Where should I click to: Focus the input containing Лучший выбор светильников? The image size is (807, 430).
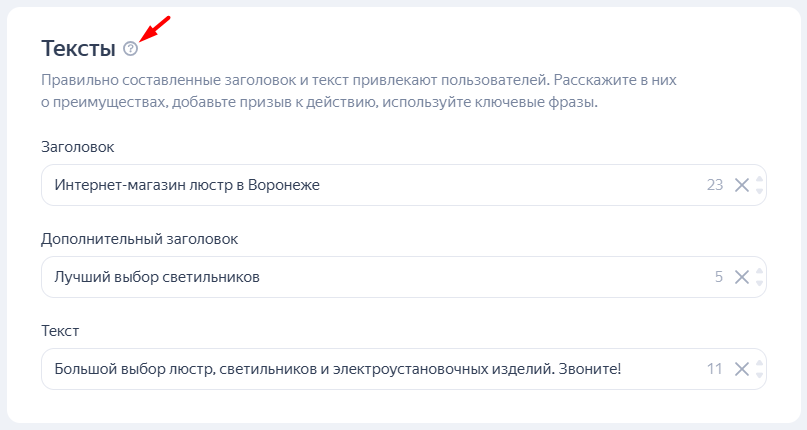coord(376,277)
